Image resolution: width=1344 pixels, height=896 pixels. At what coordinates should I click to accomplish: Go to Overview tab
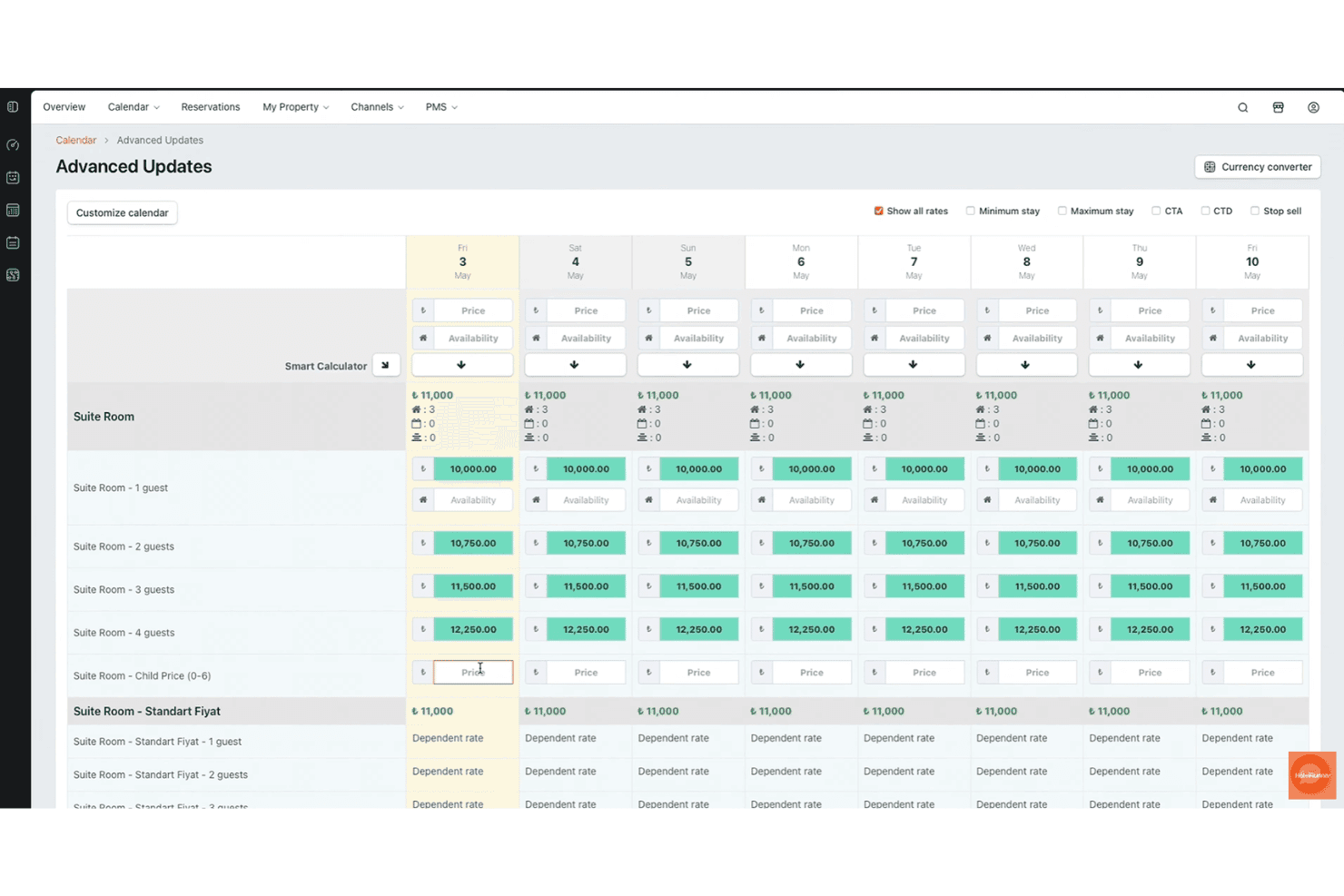coord(64,107)
